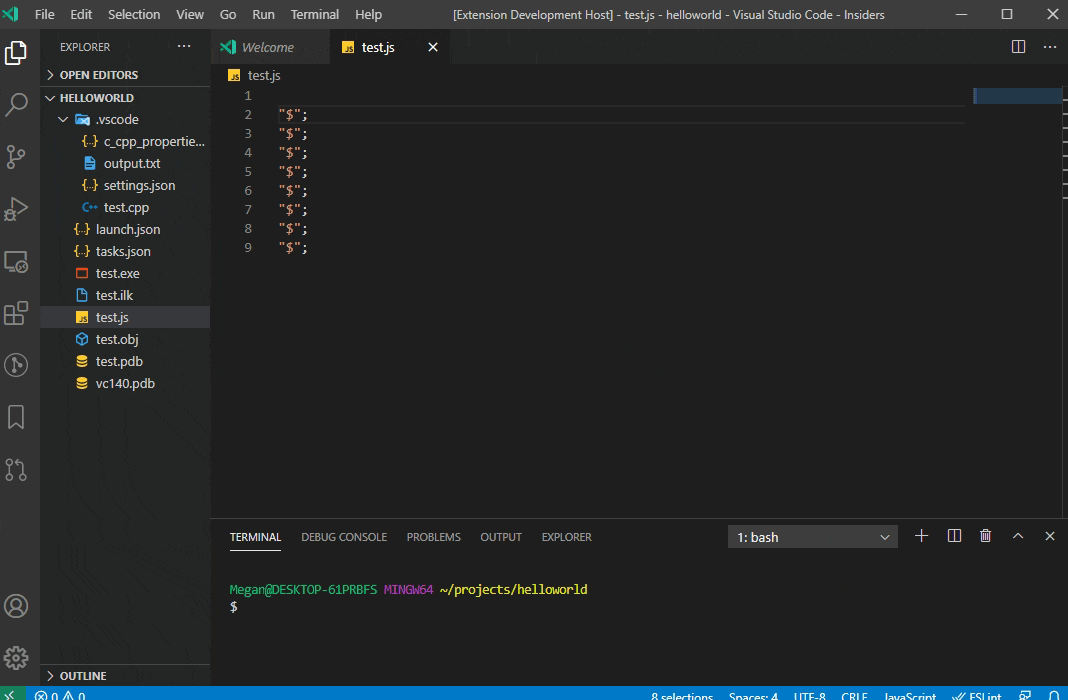Select the Source Control icon
Screen dimensions: 1068x700
coord(17,157)
